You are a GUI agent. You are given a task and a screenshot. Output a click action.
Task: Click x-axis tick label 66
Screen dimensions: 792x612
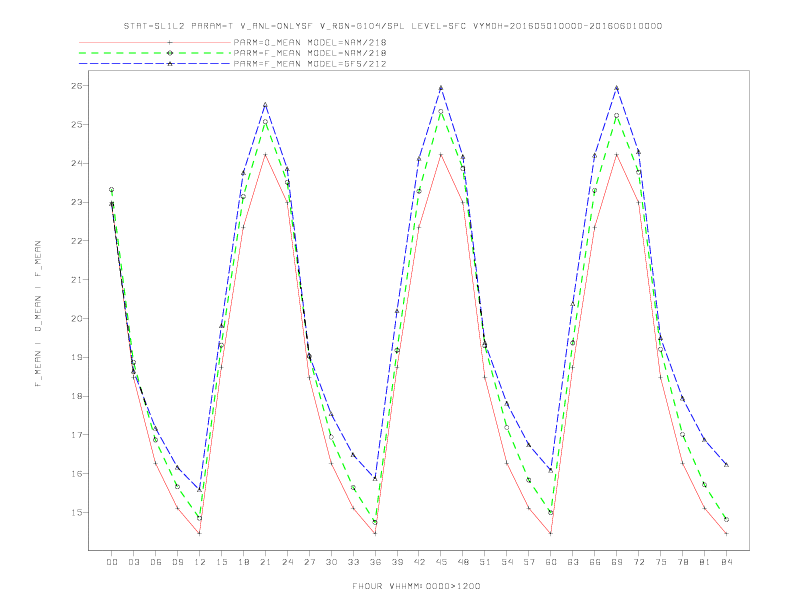[x=595, y=562]
